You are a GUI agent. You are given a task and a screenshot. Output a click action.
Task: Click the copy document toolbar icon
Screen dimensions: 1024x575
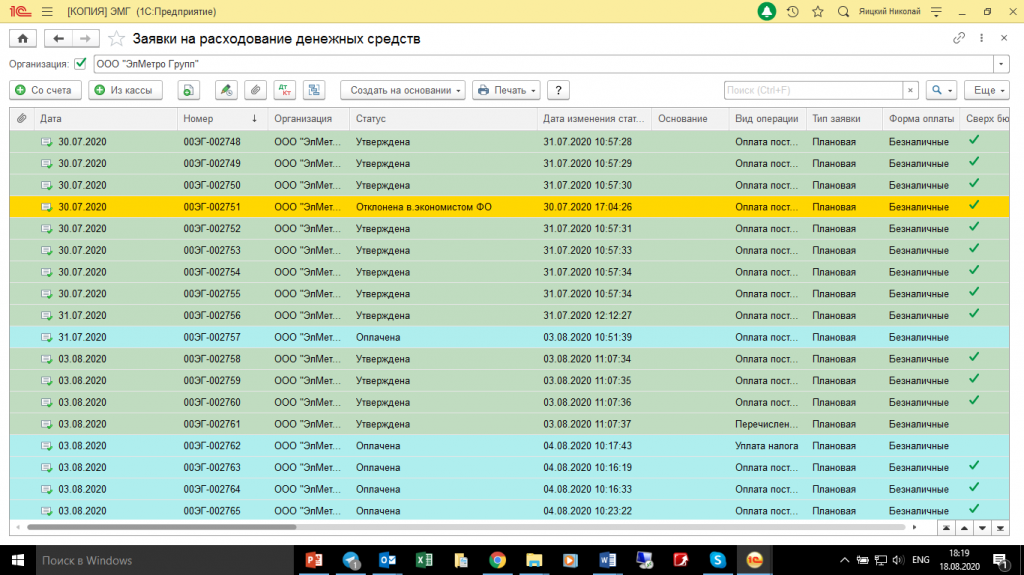(x=189, y=90)
